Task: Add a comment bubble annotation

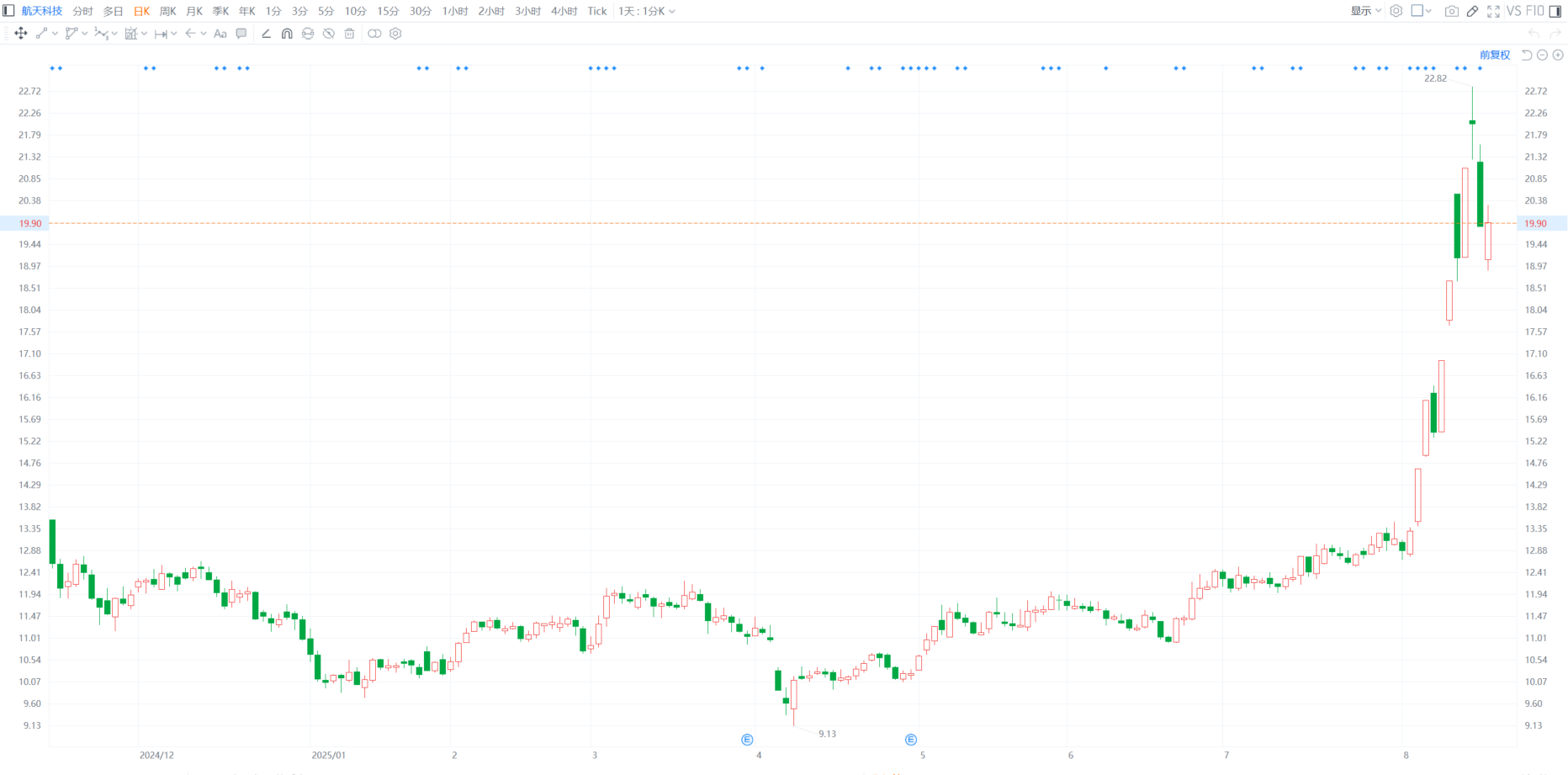Action: [x=241, y=34]
